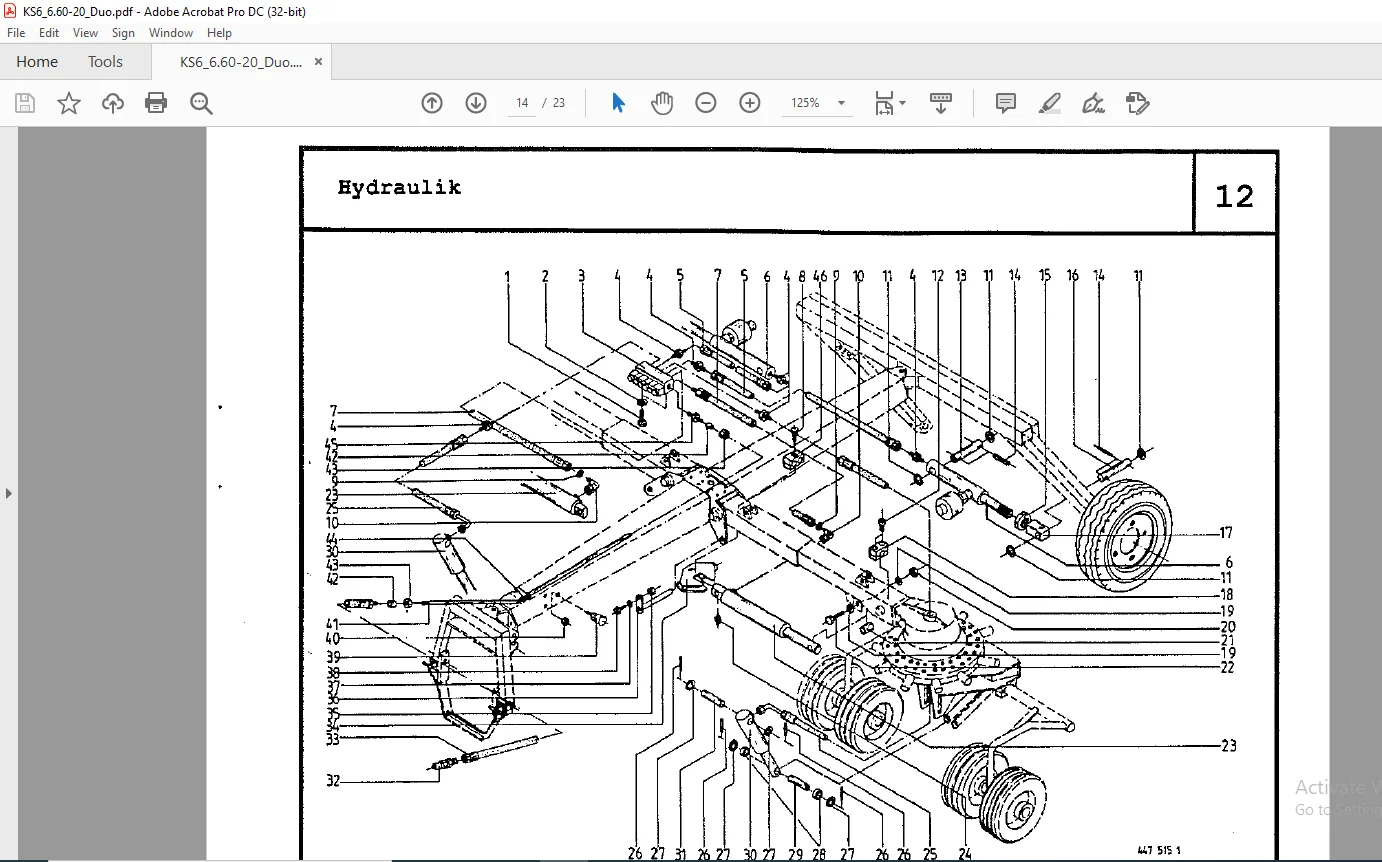
Task: Close the KS6_6.60-20_Duo document tab
Action: 318,62
